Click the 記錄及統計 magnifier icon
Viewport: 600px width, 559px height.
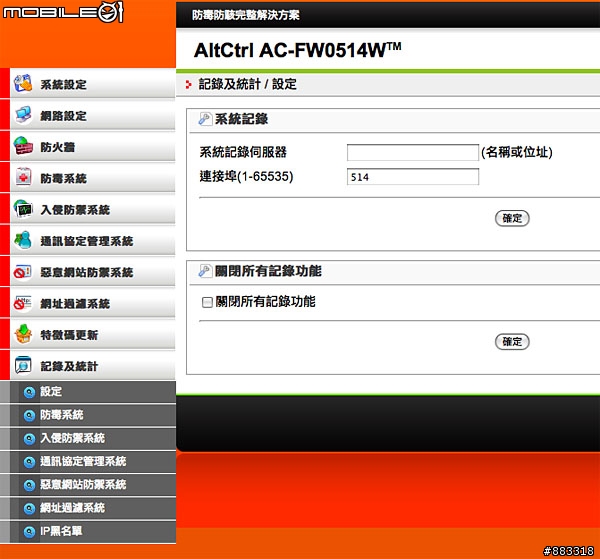click(x=23, y=366)
